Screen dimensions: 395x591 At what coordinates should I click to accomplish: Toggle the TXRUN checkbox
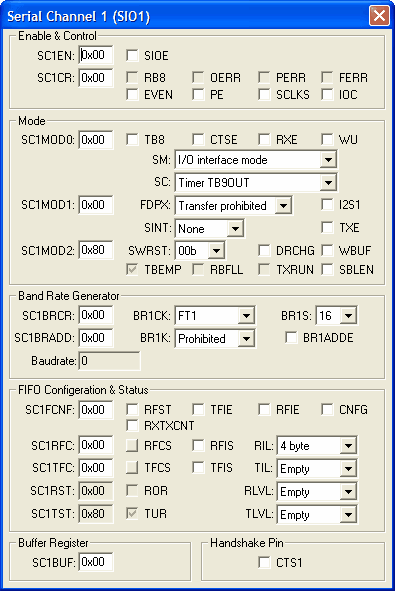264,269
